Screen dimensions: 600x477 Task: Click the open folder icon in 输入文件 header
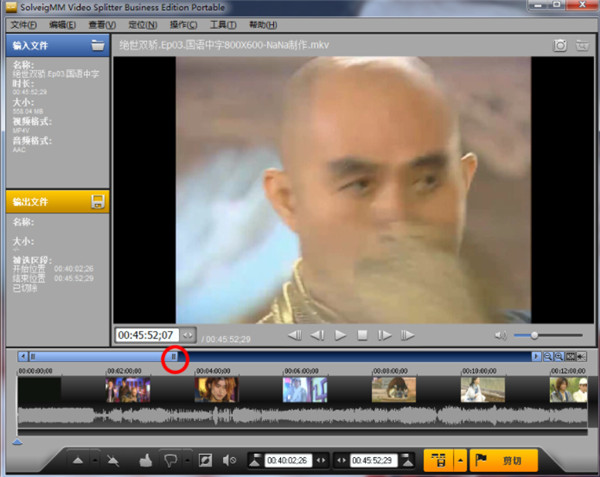pyautogui.click(x=98, y=45)
